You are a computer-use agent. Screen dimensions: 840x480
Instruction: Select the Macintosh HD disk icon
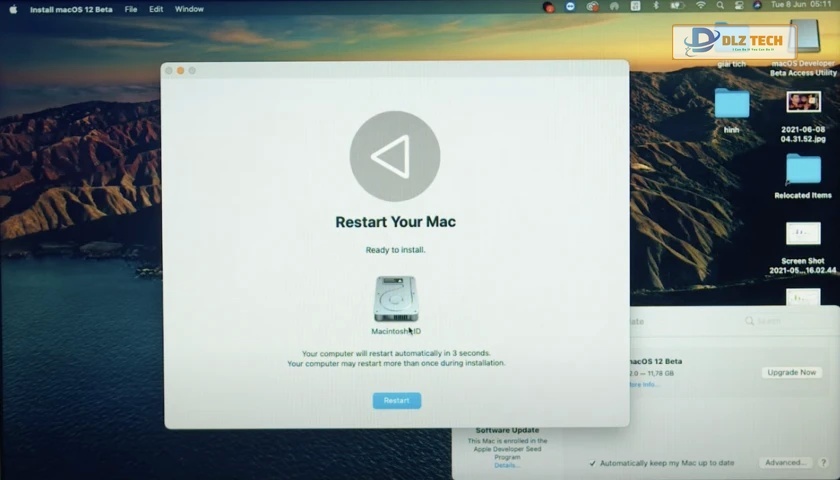tap(396, 300)
